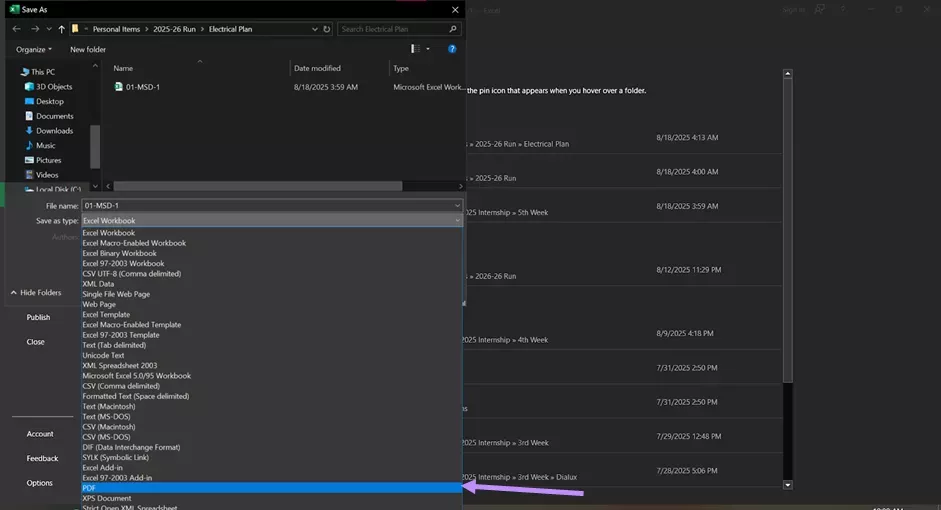
Task: Open Documents in navigation pane
Action: pos(49,116)
